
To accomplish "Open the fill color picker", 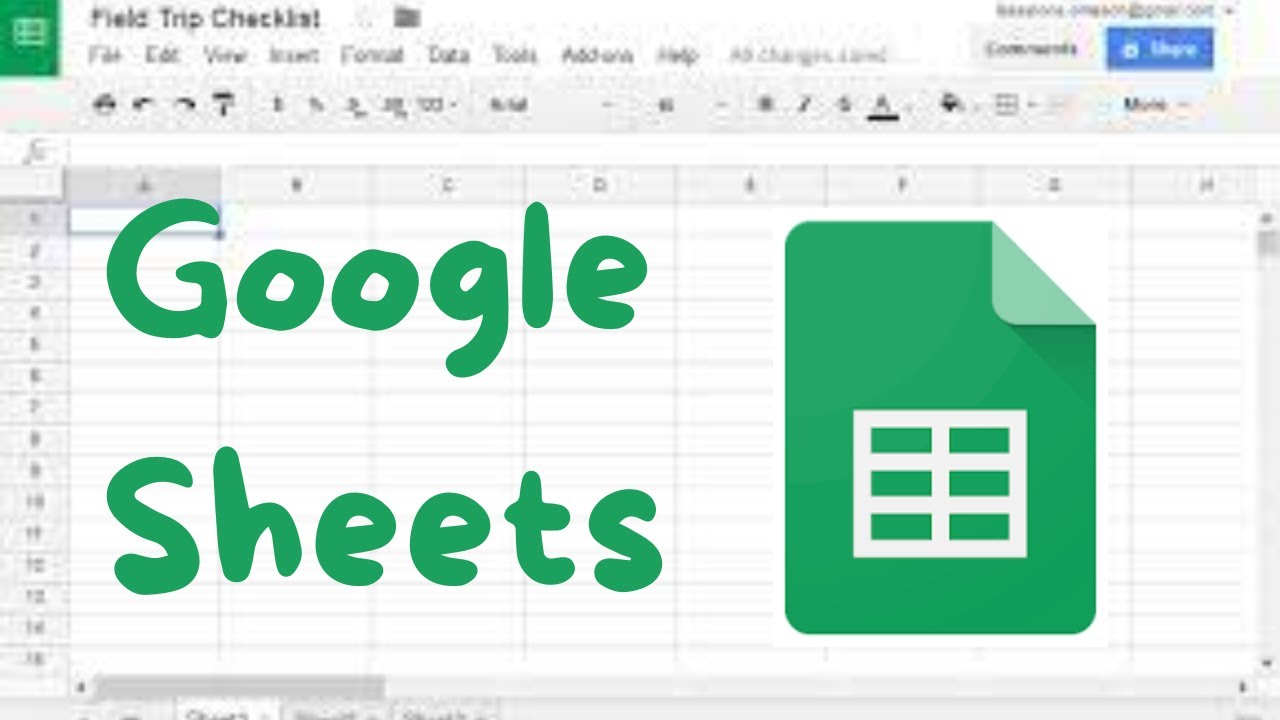I will point(952,104).
